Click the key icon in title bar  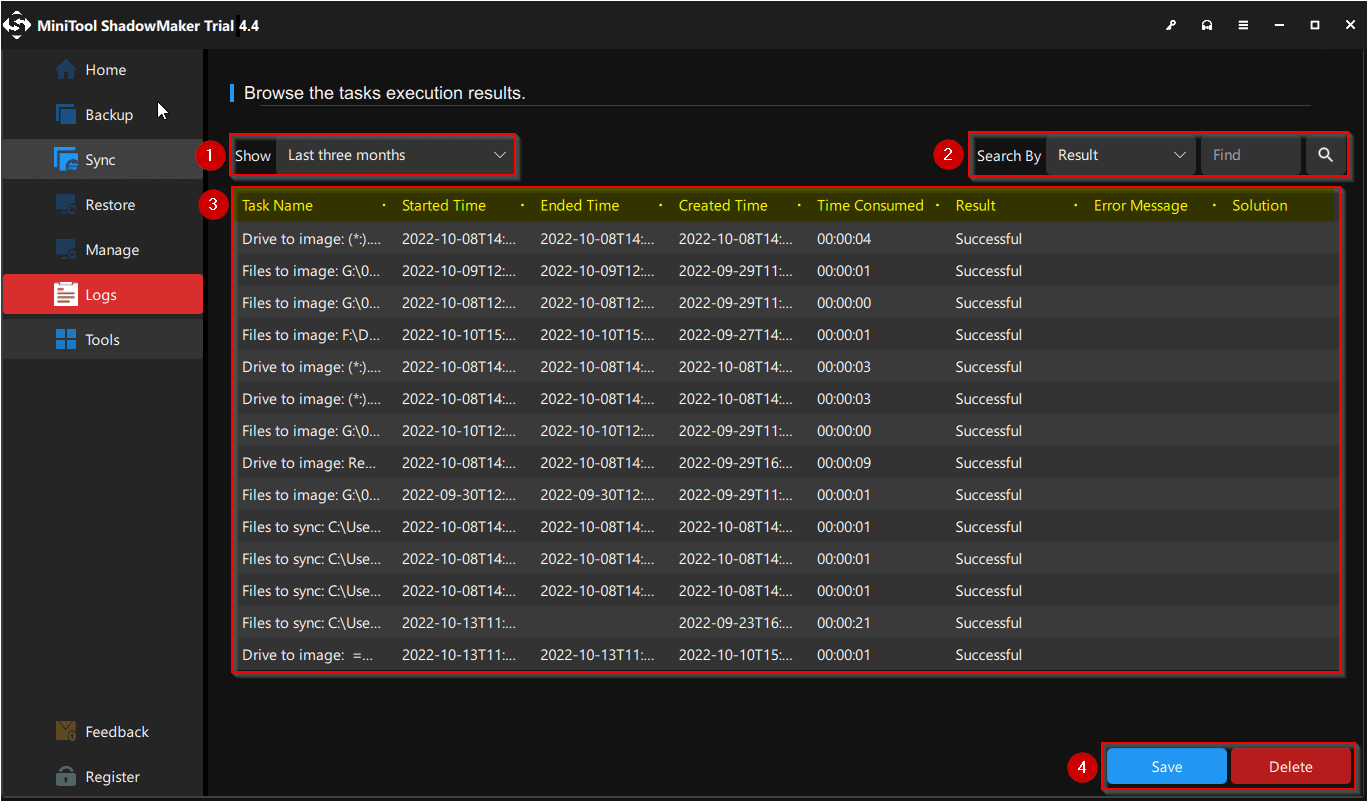(1171, 25)
